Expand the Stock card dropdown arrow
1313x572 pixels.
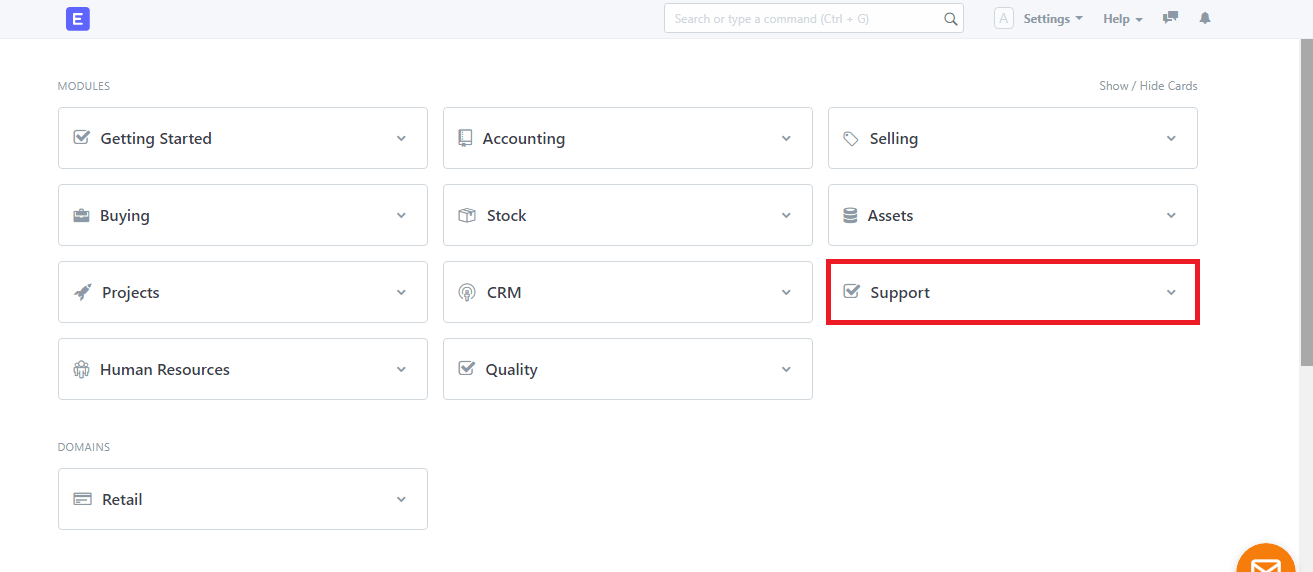tap(786, 215)
